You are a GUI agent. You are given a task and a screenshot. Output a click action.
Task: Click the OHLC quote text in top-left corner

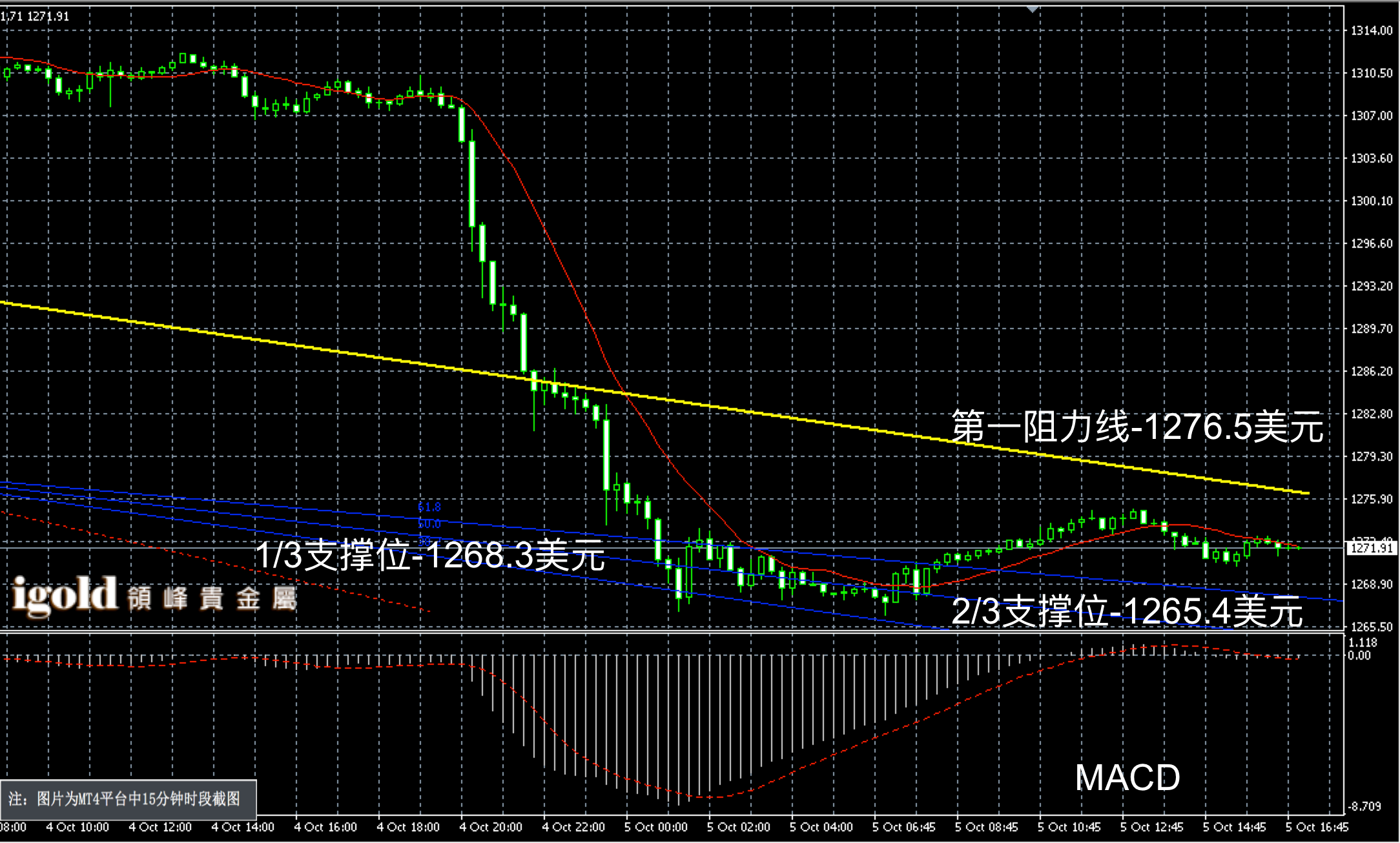click(35, 16)
